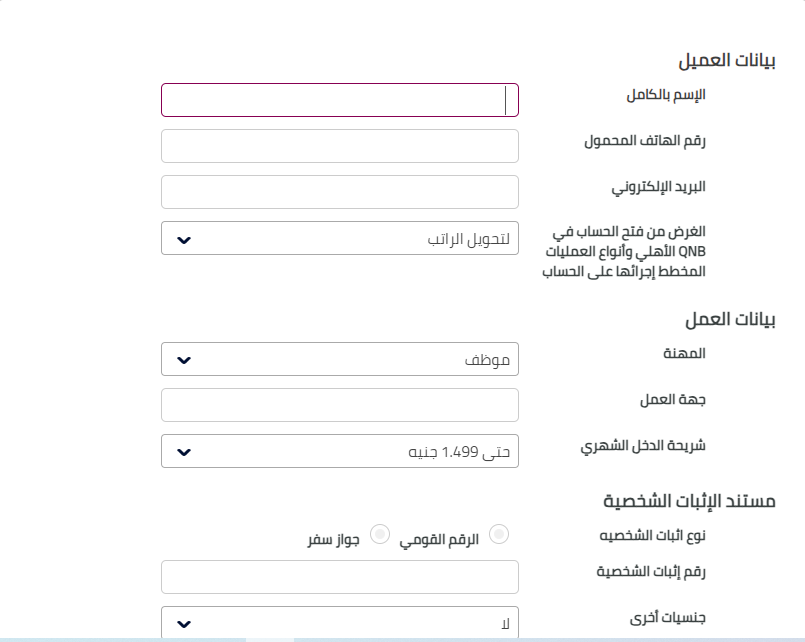Click the بيانات العمل section heading

[731, 321]
